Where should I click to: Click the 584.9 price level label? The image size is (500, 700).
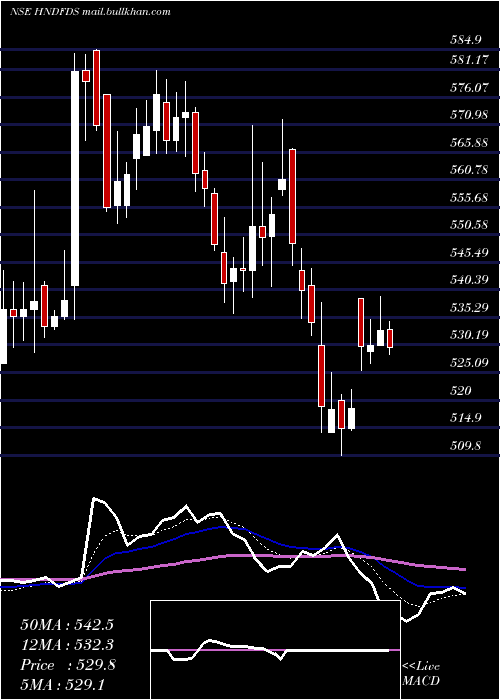point(465,40)
